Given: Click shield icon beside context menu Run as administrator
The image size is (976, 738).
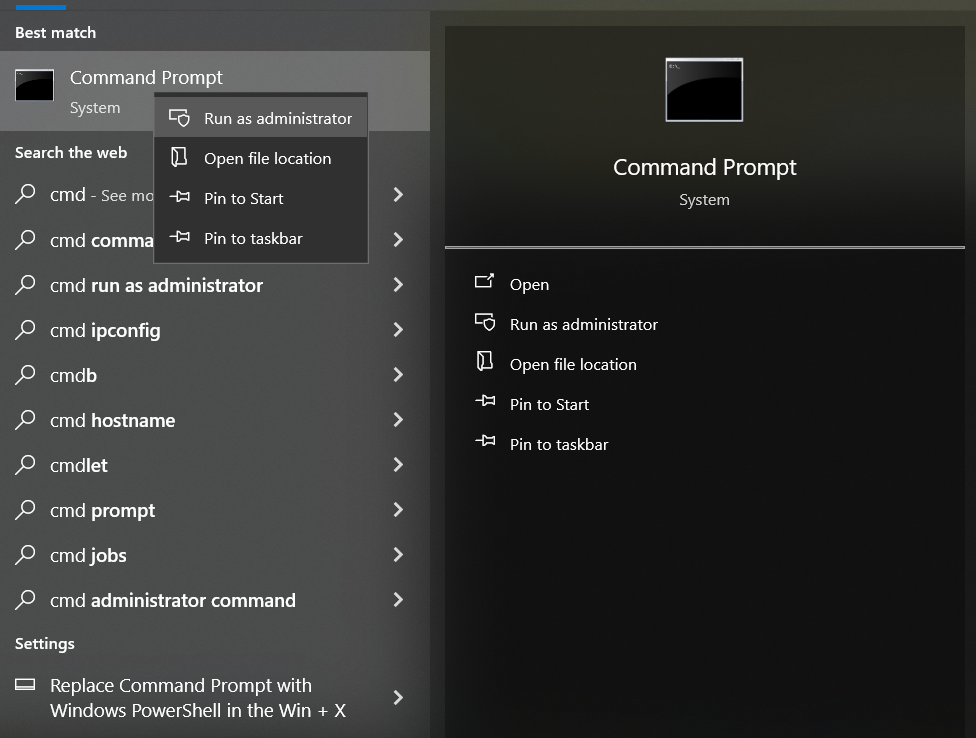Looking at the screenshot, I should coord(179,118).
